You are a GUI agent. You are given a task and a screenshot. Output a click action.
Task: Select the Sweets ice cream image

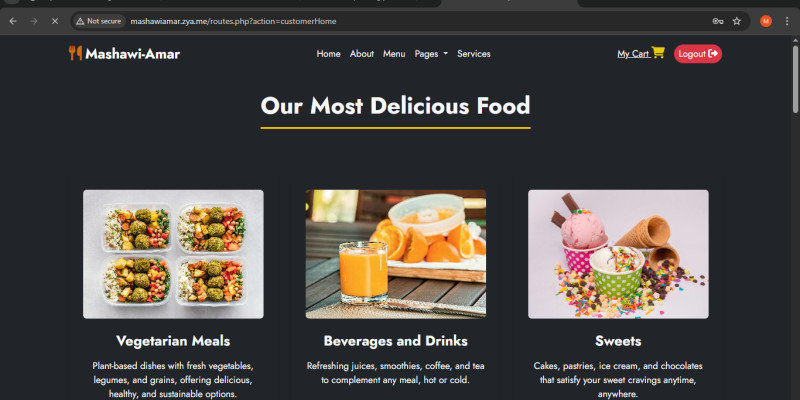[x=618, y=254]
